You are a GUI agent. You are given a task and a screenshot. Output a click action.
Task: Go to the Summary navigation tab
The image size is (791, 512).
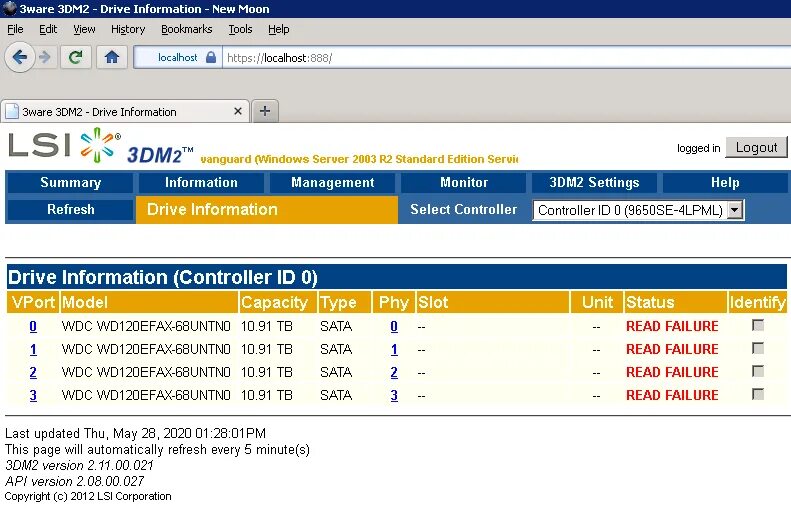point(70,183)
